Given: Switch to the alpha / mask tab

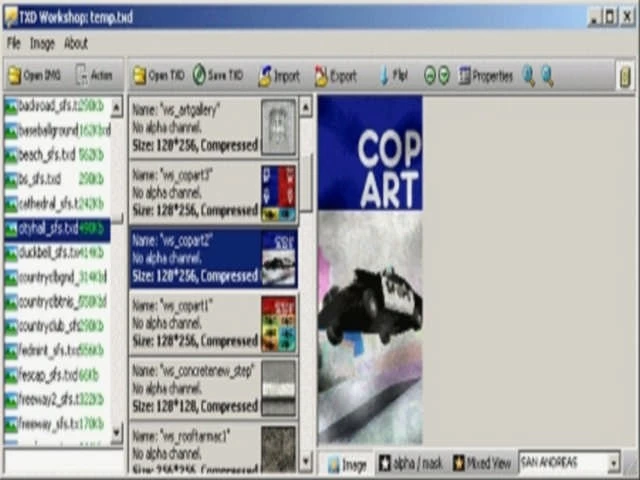Looking at the screenshot, I should [411, 464].
